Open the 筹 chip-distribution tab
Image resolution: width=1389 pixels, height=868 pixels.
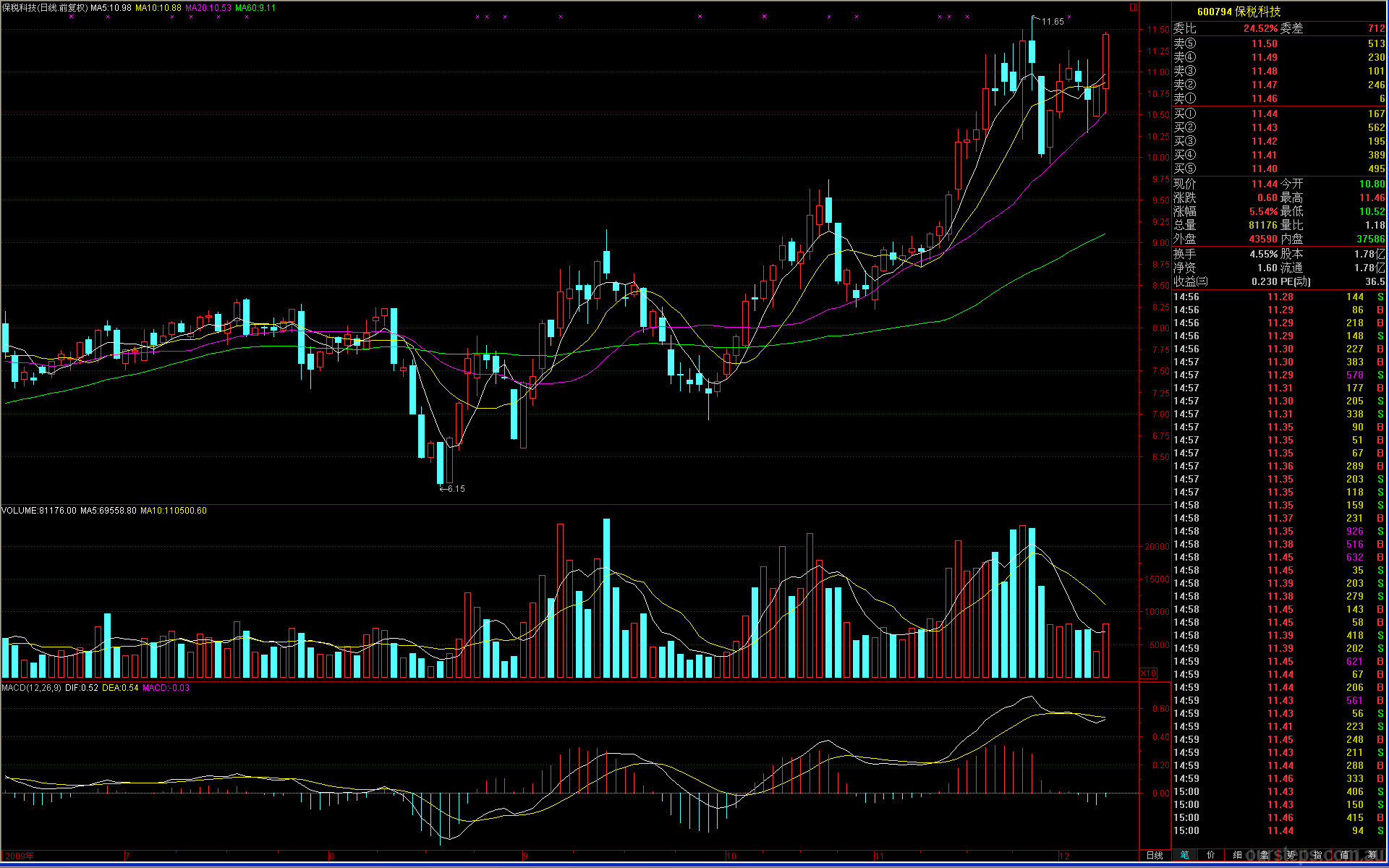tap(1372, 855)
